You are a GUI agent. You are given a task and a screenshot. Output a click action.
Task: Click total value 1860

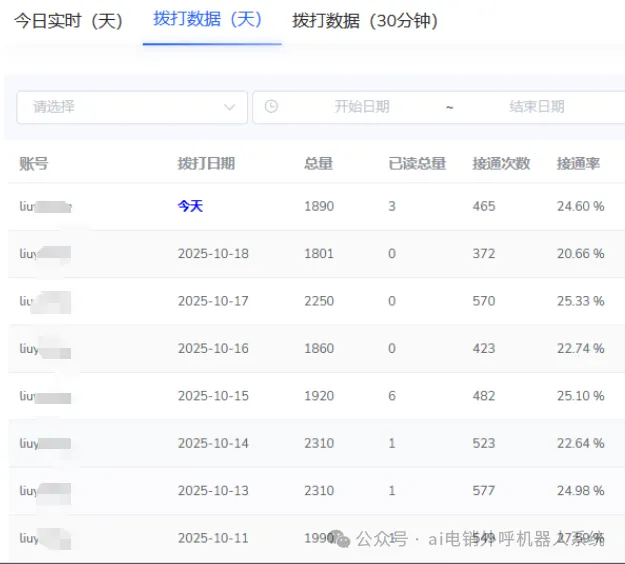pos(319,348)
